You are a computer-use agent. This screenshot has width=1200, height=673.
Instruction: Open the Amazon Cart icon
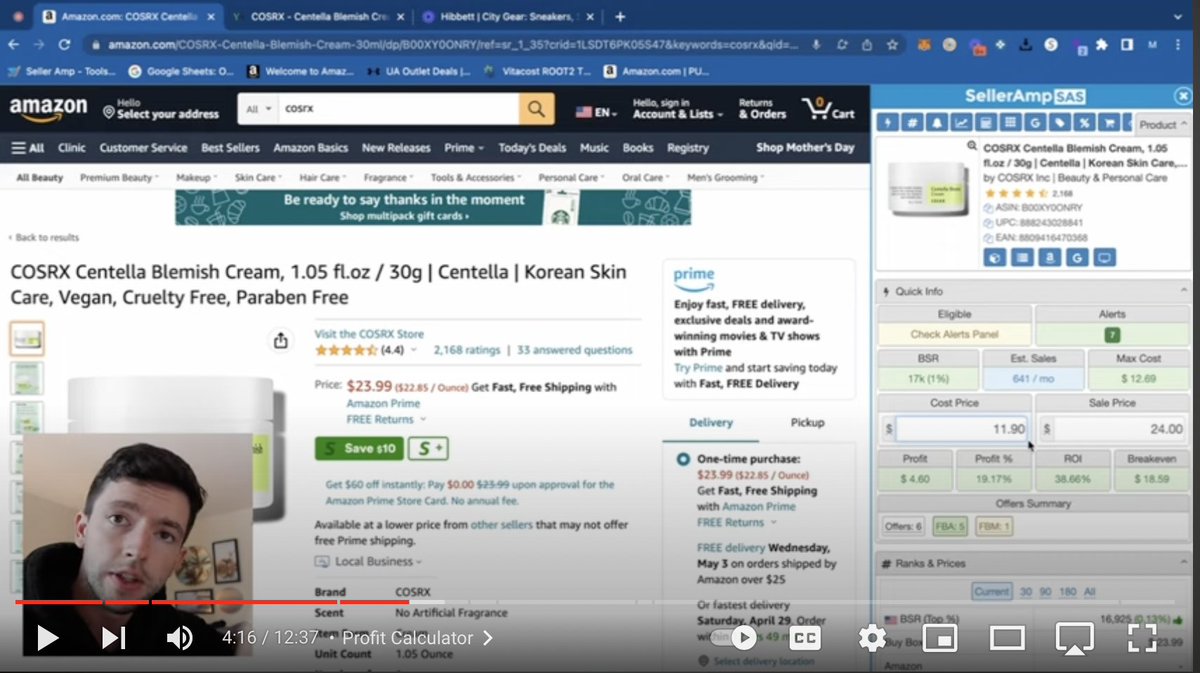point(828,109)
